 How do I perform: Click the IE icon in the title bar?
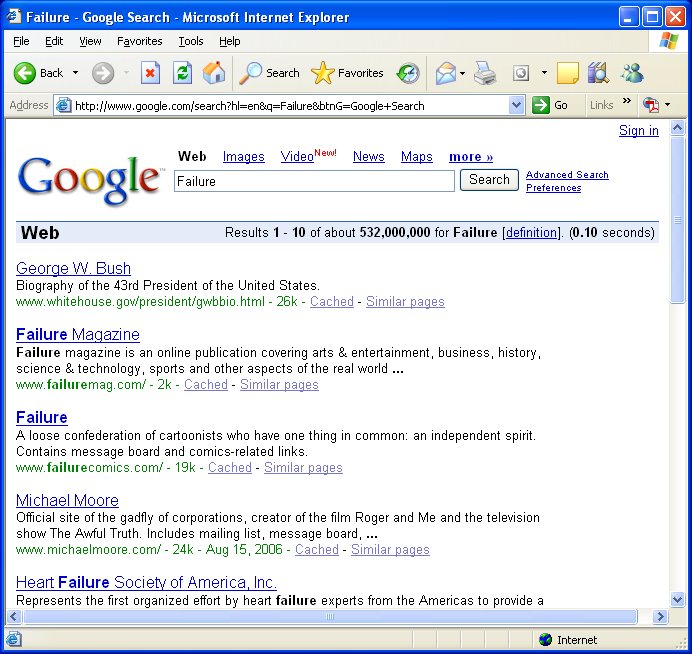[14, 16]
